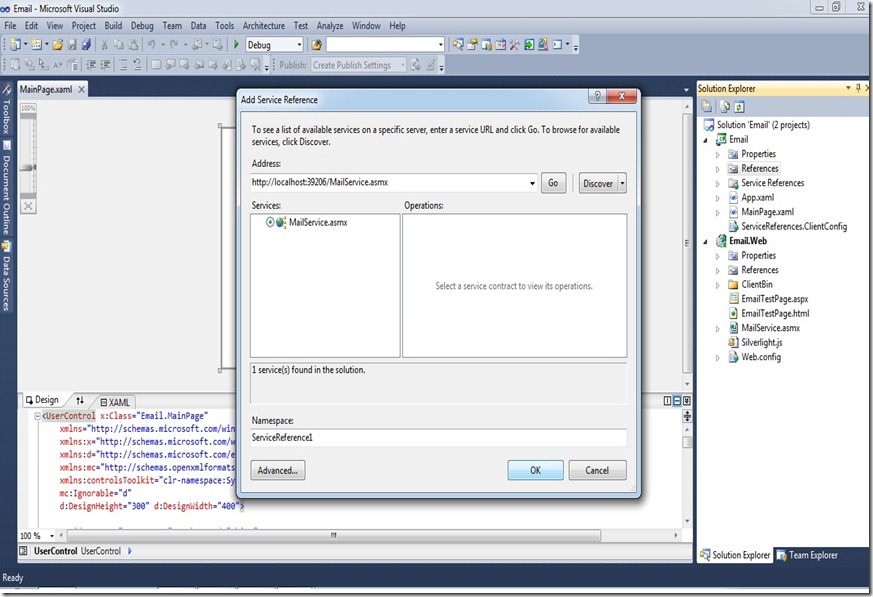Click the Increase Indent toolbar icon
This screenshot has width=873, height=597.
point(105,65)
